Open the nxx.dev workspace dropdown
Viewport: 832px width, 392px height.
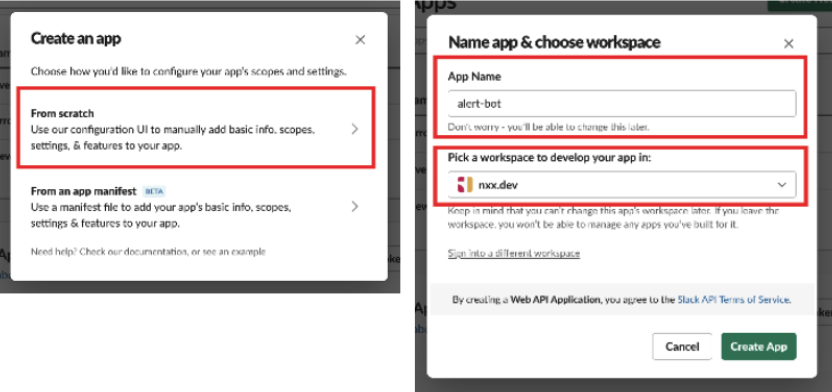tap(622, 185)
